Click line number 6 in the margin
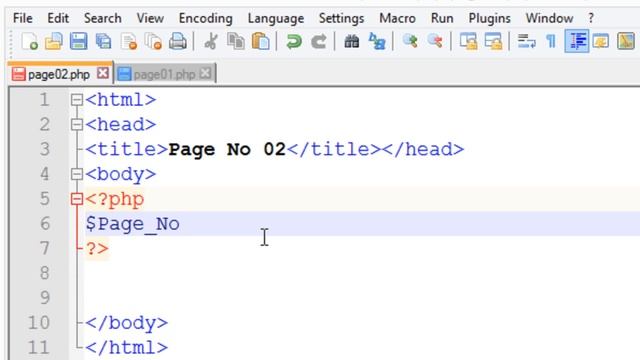The width and height of the screenshot is (640, 360). (x=45, y=224)
